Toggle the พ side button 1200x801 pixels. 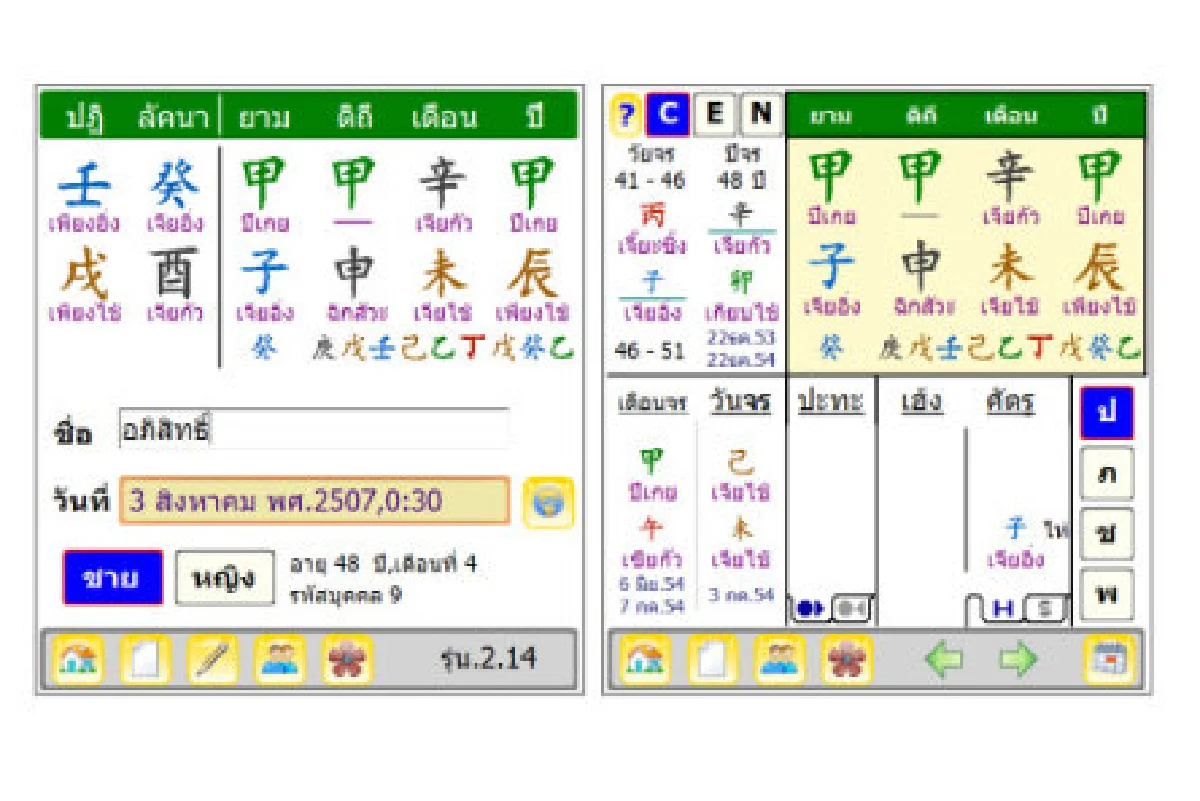(x=1107, y=594)
